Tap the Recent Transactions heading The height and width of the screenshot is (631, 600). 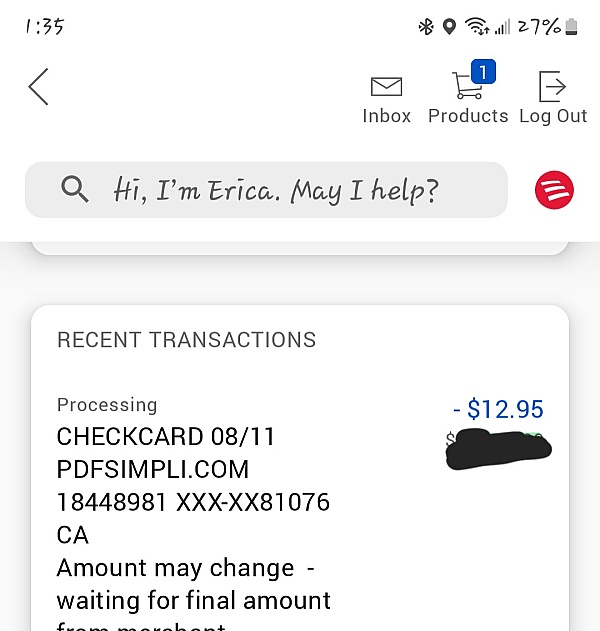click(x=186, y=340)
